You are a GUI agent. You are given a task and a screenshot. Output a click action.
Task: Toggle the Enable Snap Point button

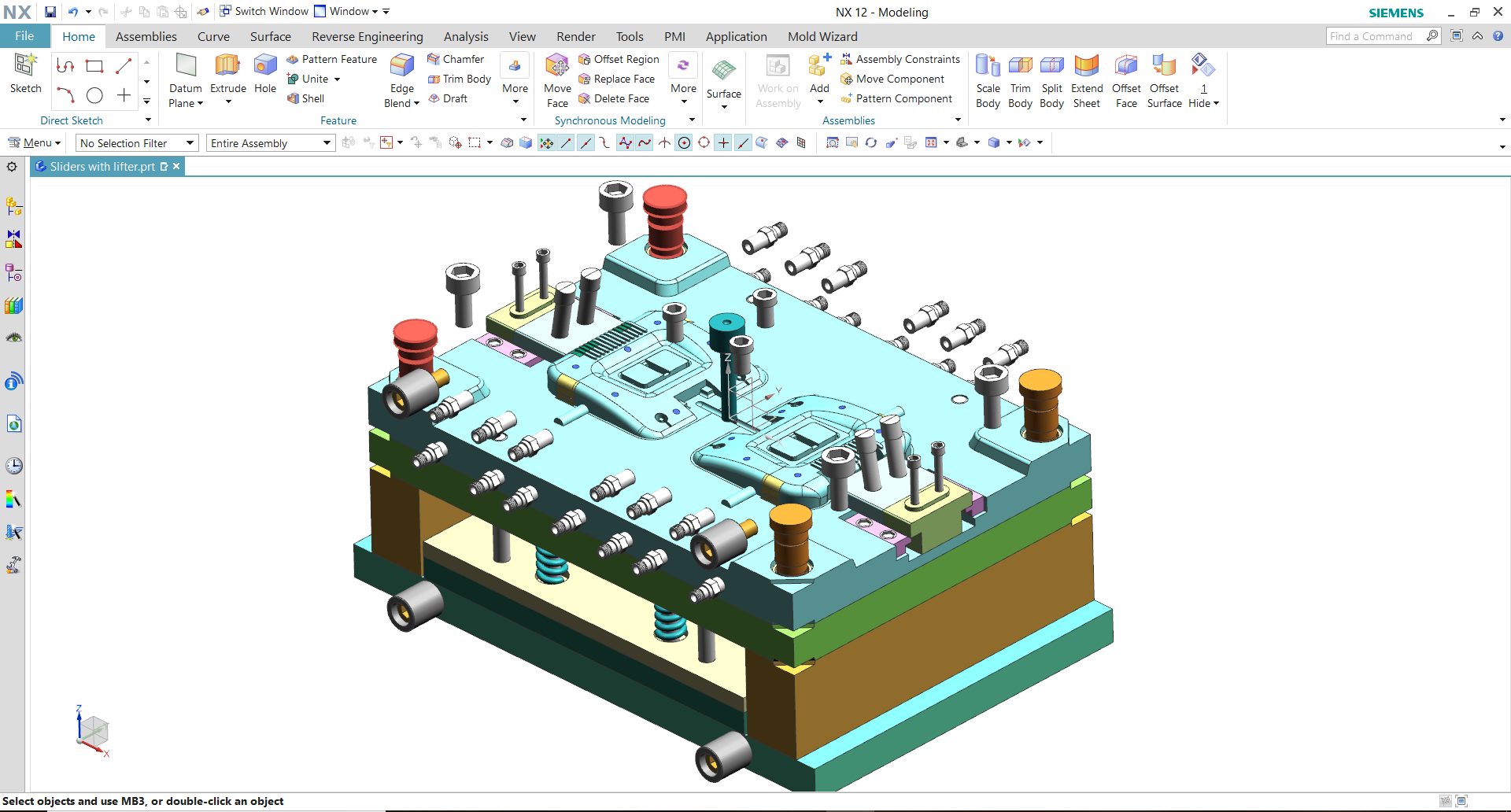546,142
